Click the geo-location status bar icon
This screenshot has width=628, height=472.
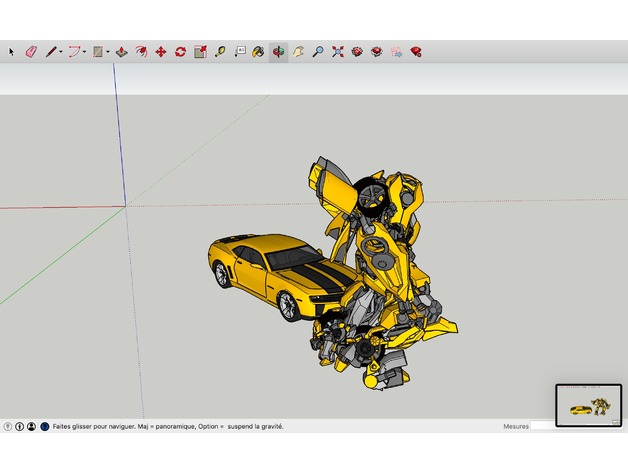(x=8, y=426)
